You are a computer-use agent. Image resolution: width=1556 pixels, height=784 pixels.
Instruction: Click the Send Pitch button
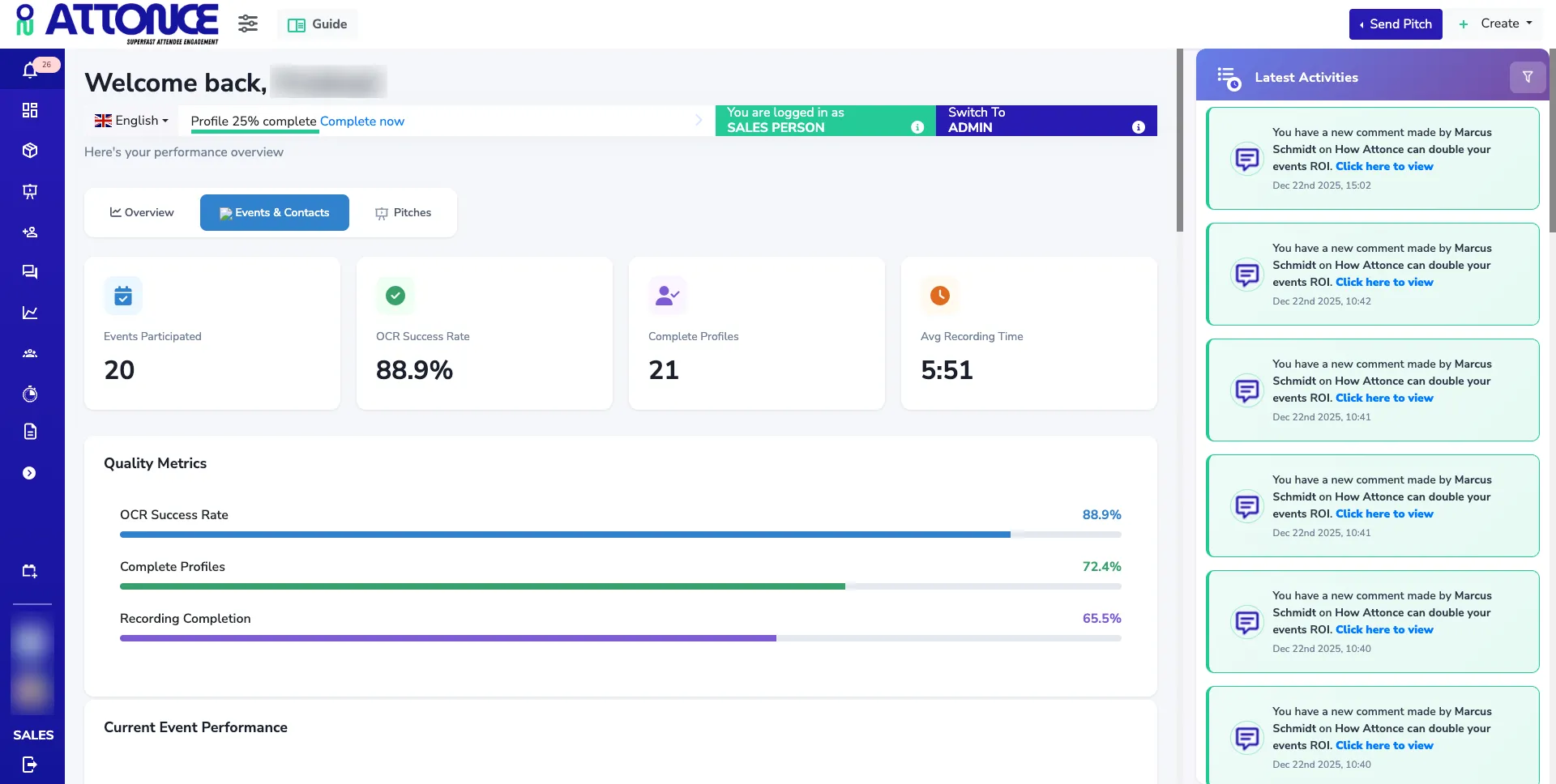coord(1395,24)
